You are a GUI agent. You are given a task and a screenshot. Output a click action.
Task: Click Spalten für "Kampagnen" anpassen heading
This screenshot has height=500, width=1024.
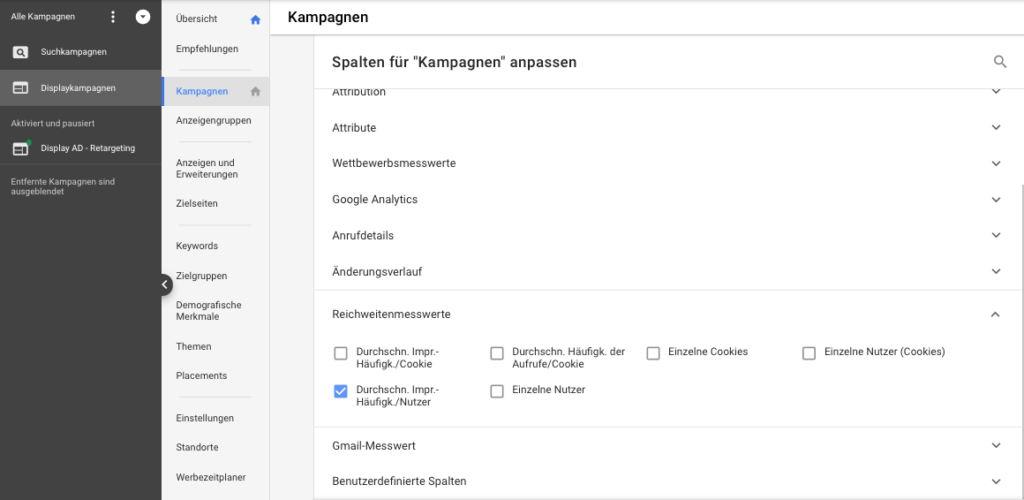455,63
